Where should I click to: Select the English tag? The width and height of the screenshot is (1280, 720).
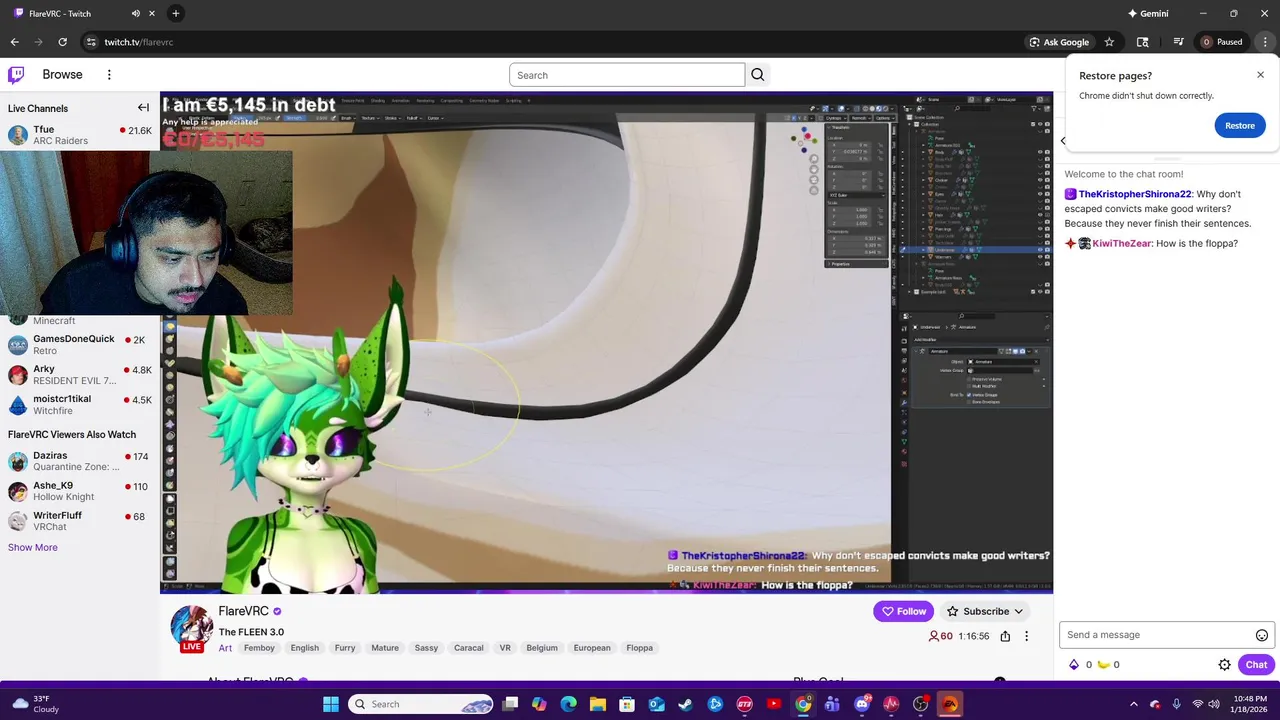(305, 648)
